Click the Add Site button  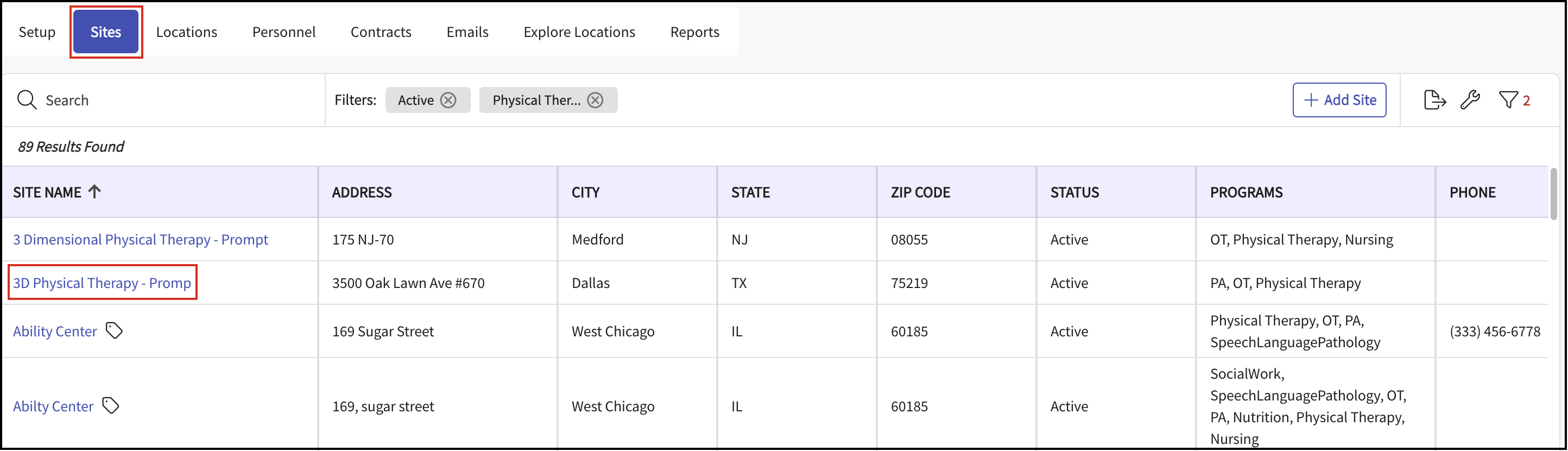[x=1340, y=100]
